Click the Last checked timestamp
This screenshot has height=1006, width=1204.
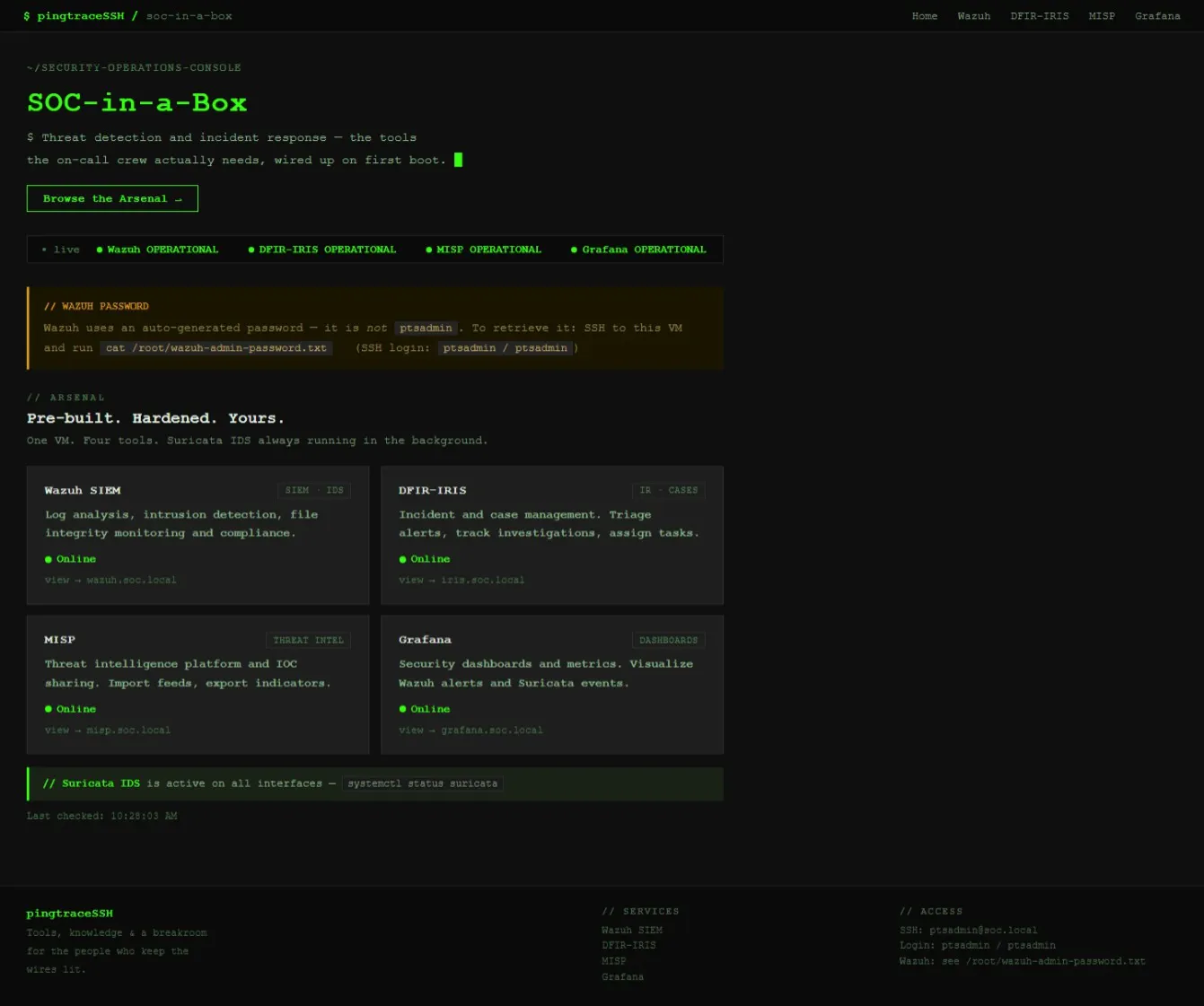click(101, 816)
